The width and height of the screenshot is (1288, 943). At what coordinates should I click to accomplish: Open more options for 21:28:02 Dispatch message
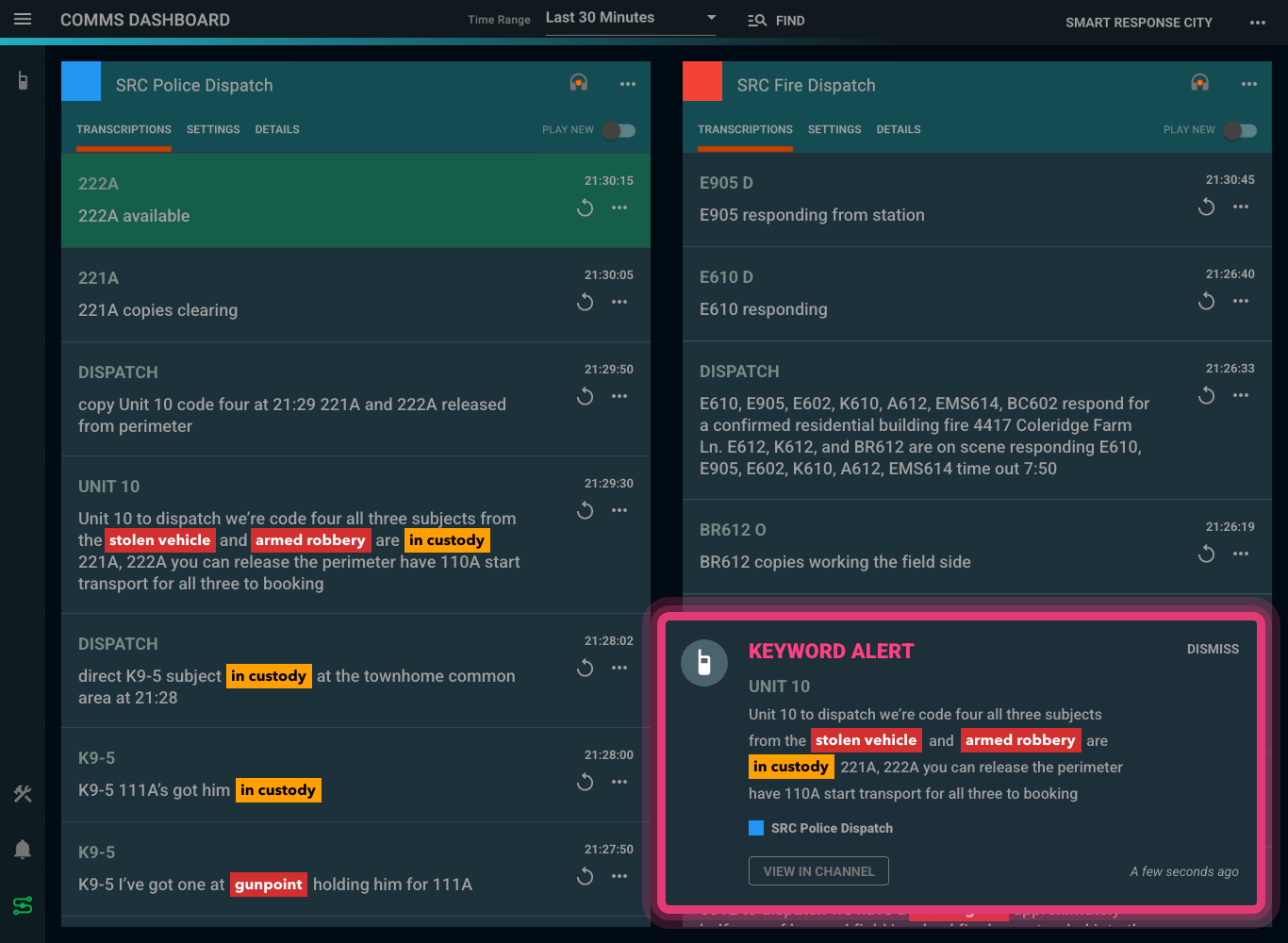tap(619, 668)
